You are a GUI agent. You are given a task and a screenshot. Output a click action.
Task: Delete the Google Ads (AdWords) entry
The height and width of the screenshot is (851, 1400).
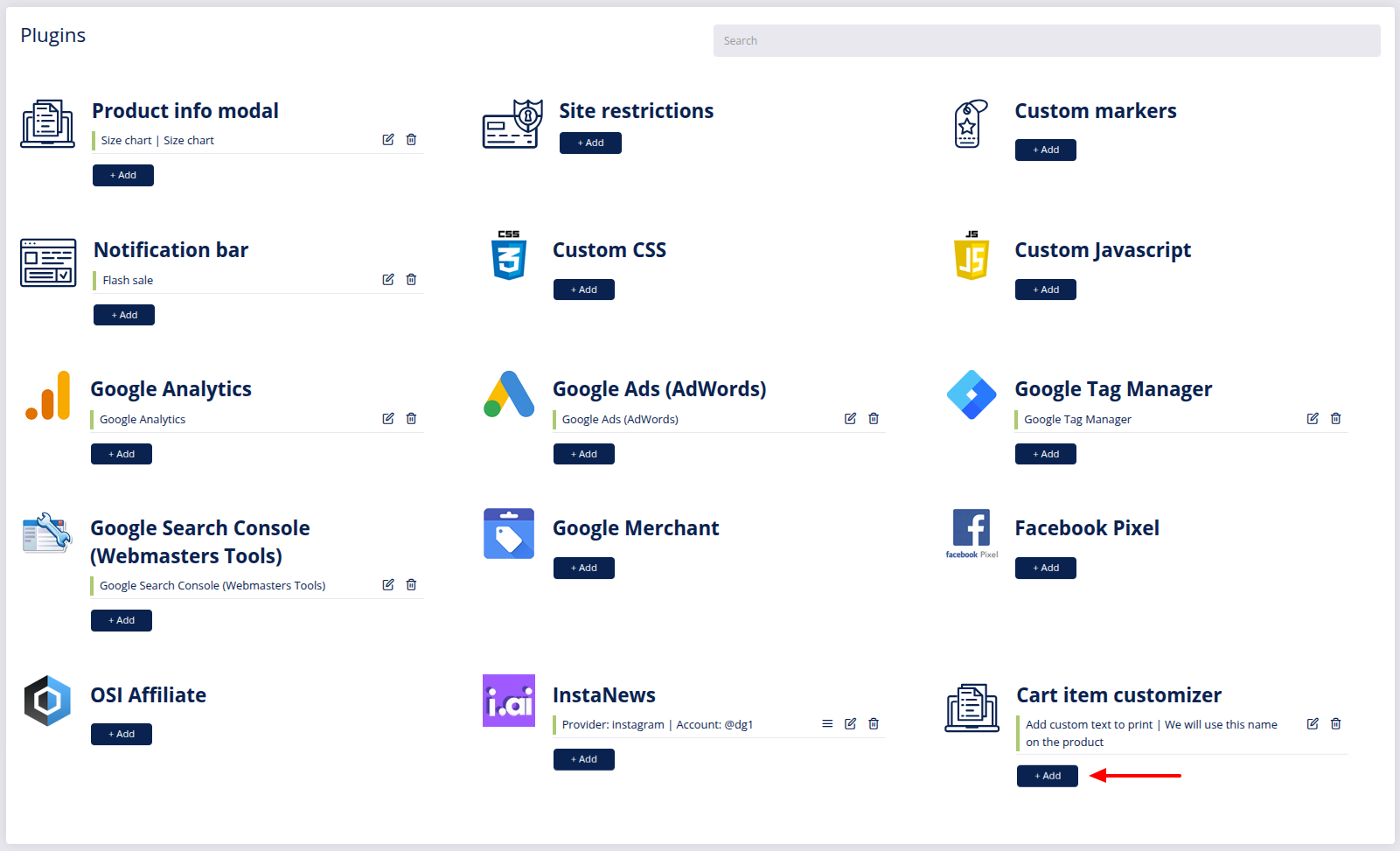click(x=873, y=418)
